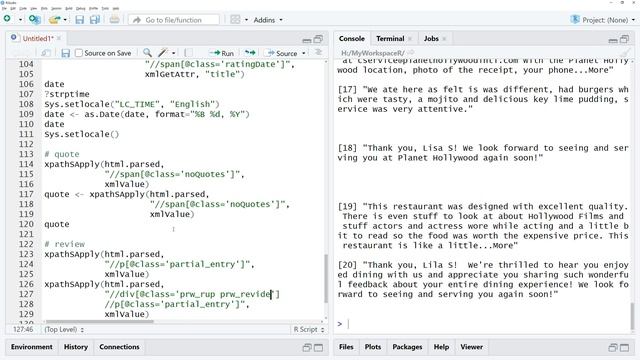Screen dimensions: 640x360
Task: Click the Print icon in main toolbar
Action: click(x=114, y=19)
